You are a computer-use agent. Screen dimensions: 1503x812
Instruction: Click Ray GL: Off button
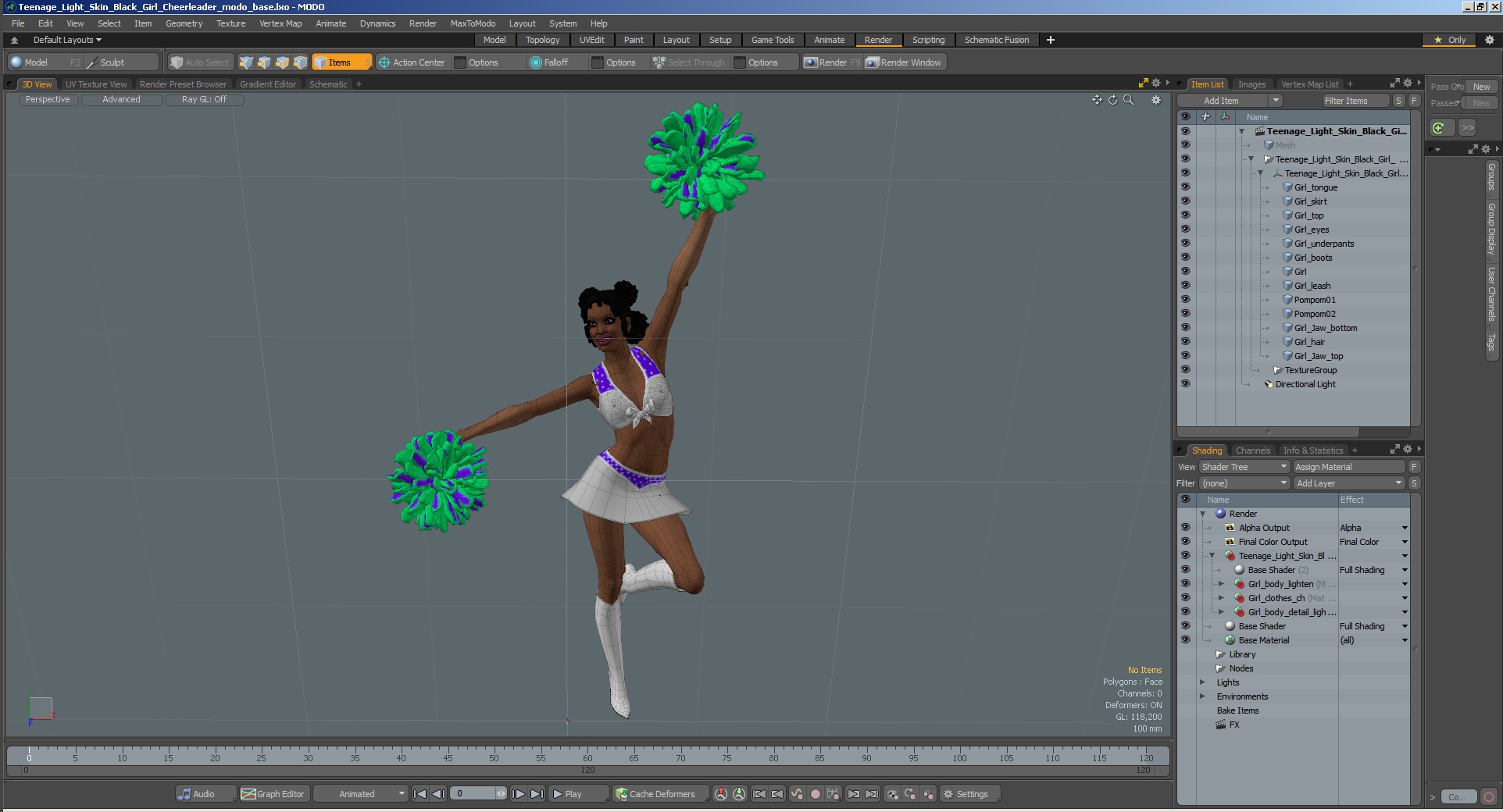coord(204,100)
